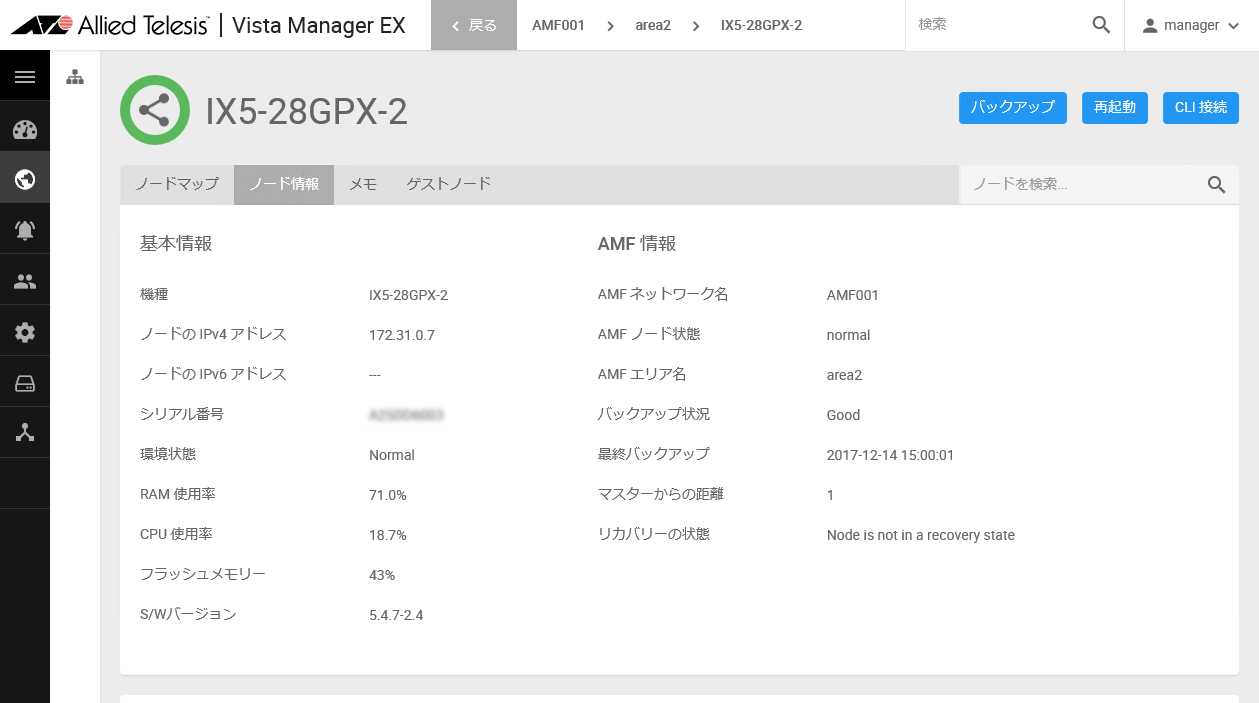This screenshot has height=703, width=1259.
Task: Open the CLI 接続 button
Action: 1201,107
